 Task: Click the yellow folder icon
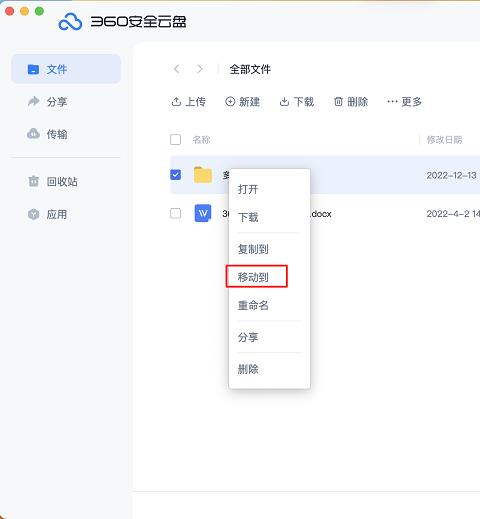click(203, 175)
